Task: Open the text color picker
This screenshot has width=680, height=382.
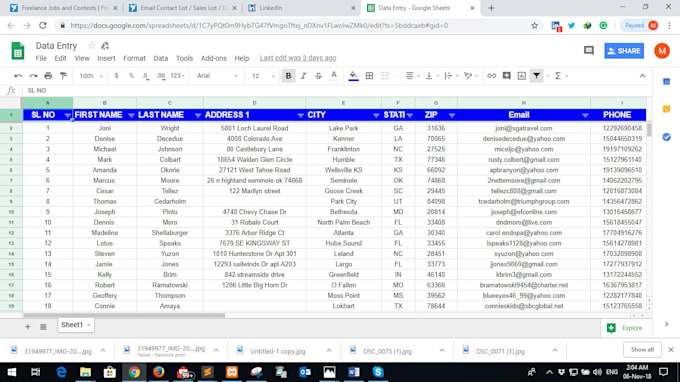Action: point(333,76)
